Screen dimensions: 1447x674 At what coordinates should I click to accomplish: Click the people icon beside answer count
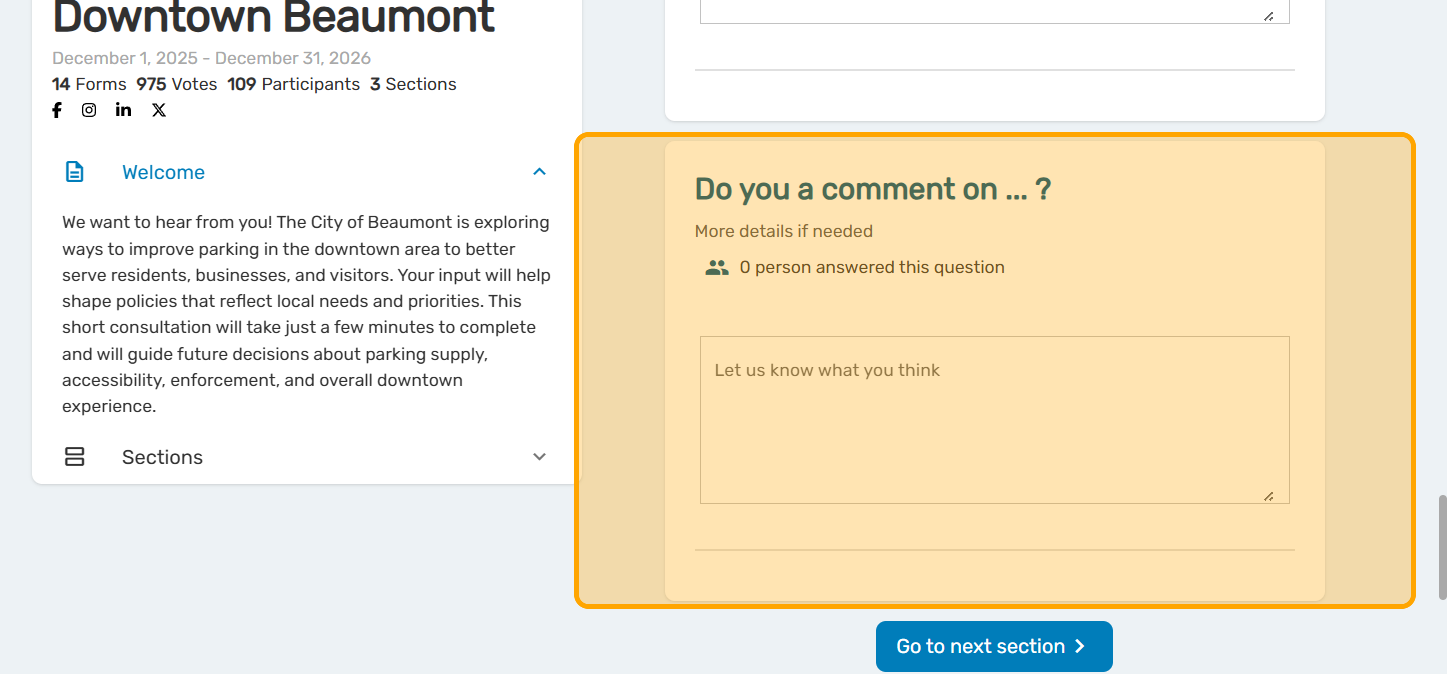tap(717, 268)
